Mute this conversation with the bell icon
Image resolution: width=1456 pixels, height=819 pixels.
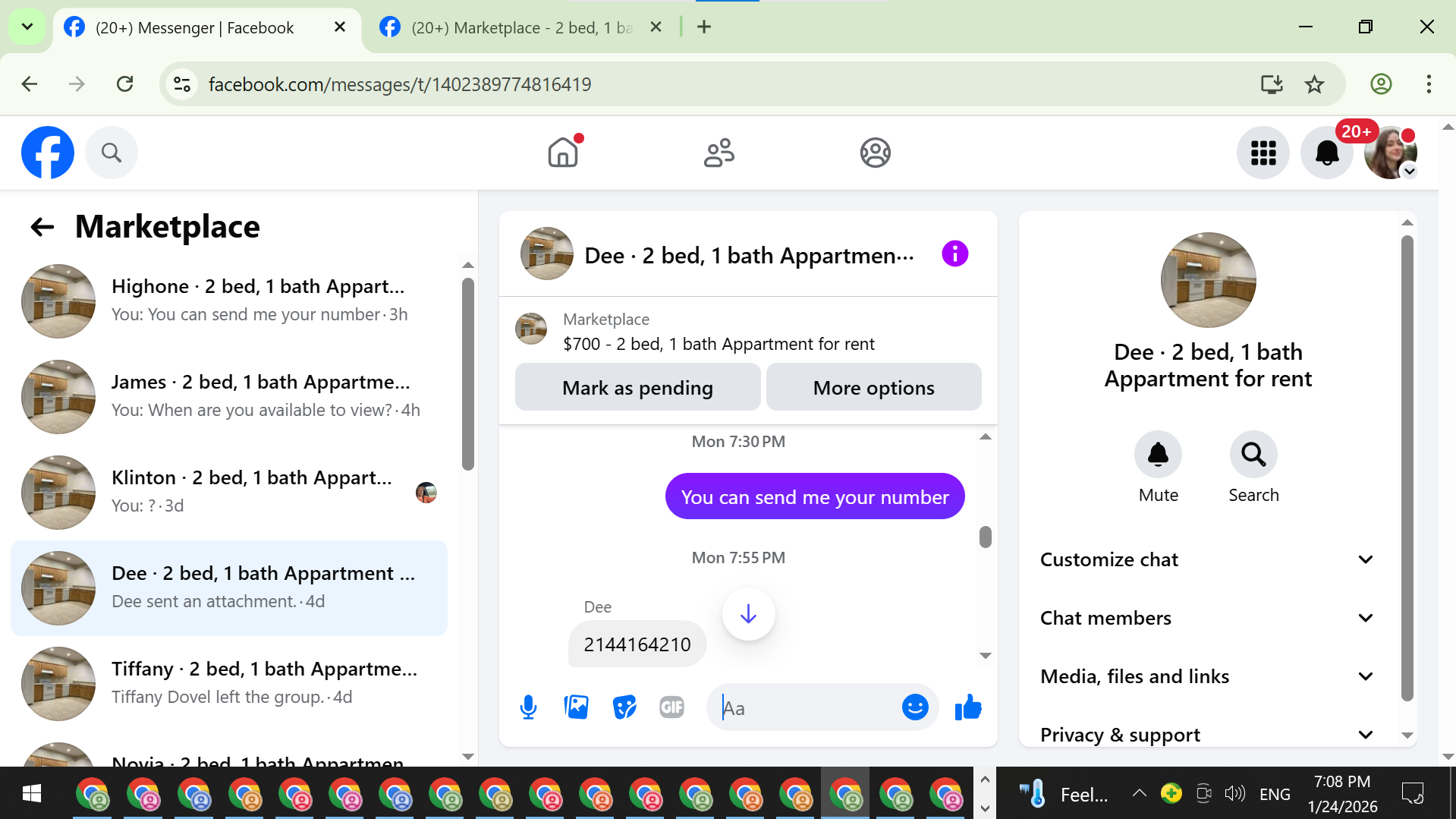pos(1158,455)
